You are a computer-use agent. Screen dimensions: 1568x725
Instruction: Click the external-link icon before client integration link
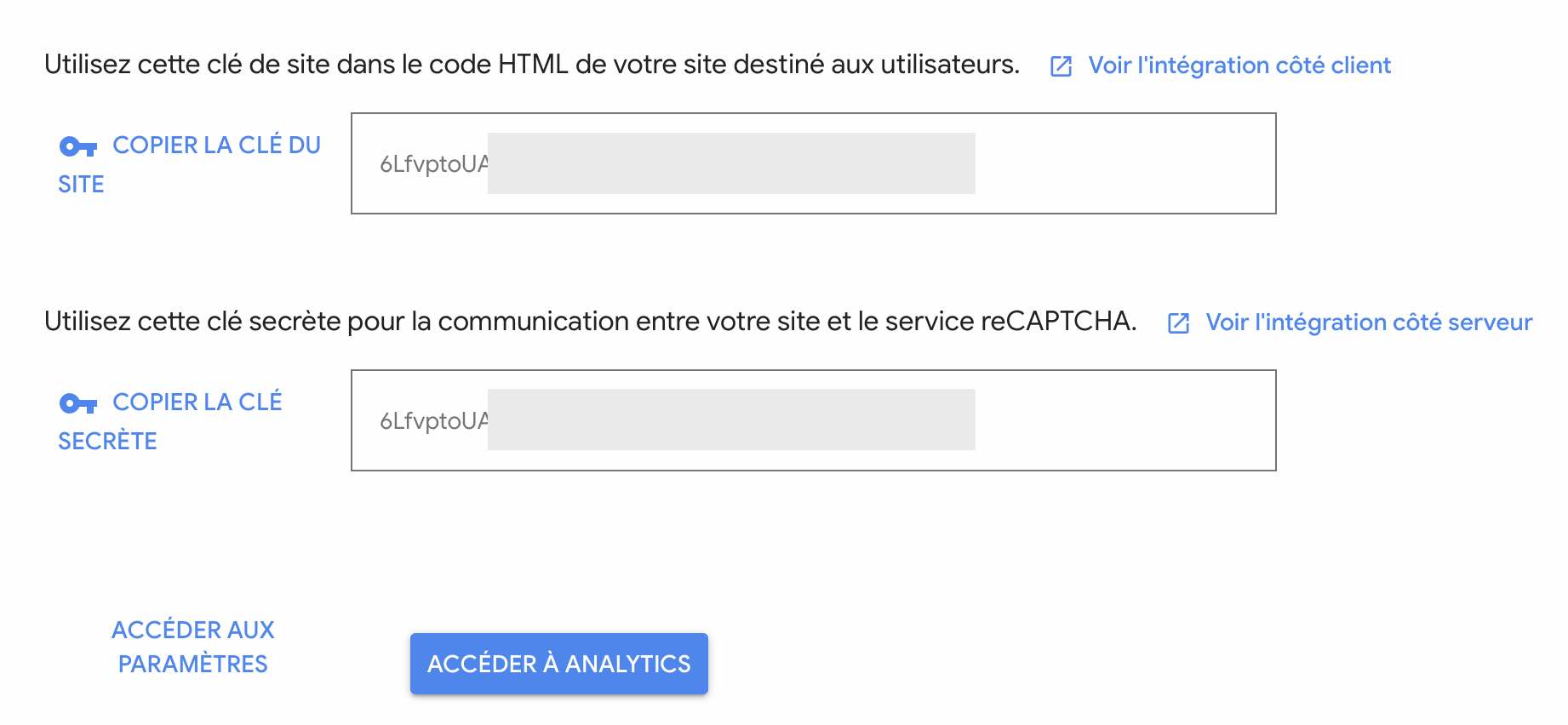tap(1061, 66)
